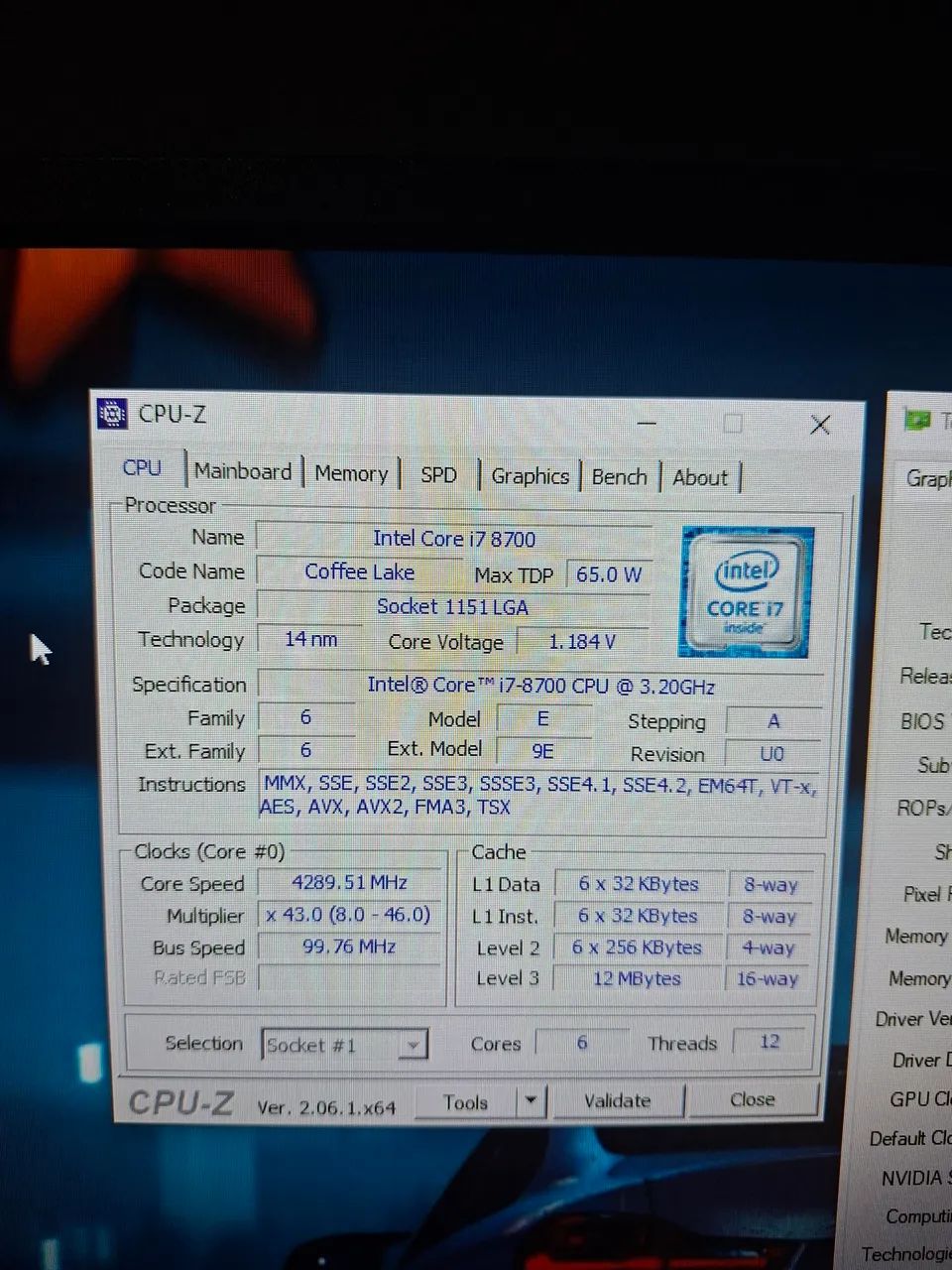
Task: Switch to the Mainboard tab
Action: pyautogui.click(x=242, y=472)
